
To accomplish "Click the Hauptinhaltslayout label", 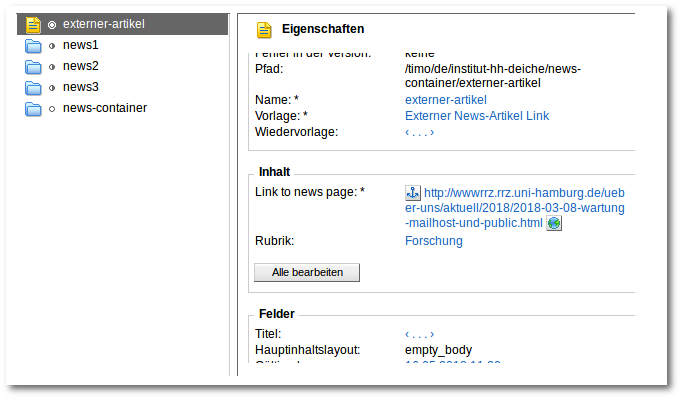I will [x=307, y=350].
